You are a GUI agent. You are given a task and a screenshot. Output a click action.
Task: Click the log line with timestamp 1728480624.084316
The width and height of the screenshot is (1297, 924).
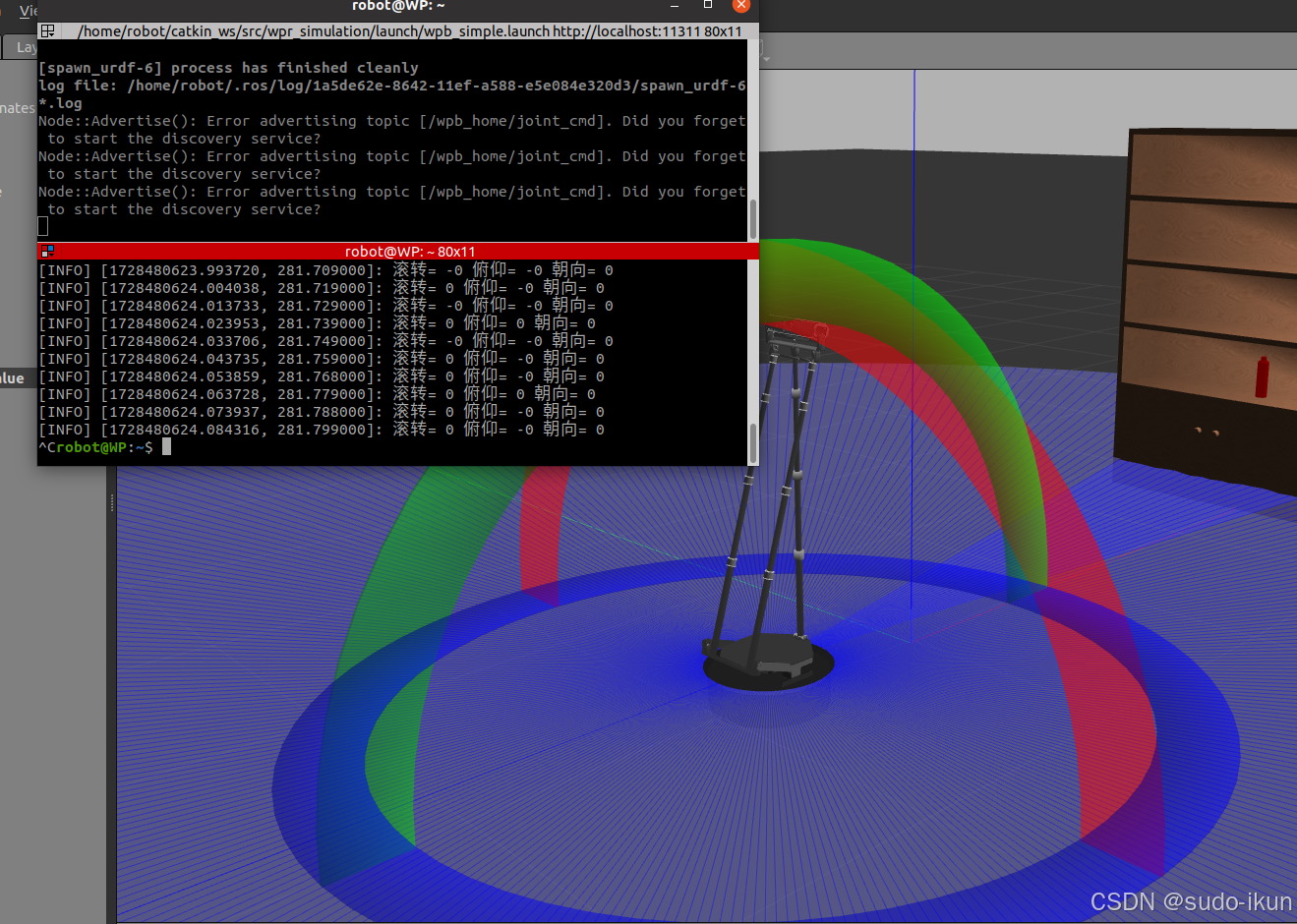(x=322, y=430)
